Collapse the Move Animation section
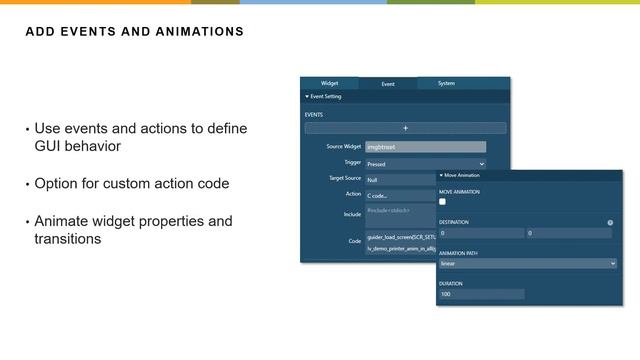 [441, 175]
